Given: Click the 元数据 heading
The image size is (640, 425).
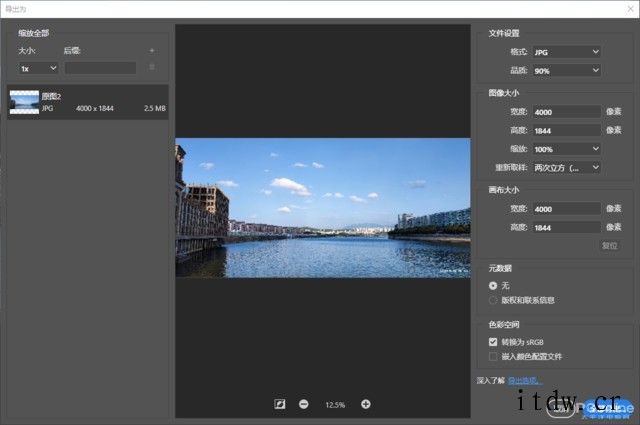Looking at the screenshot, I should pos(500,268).
